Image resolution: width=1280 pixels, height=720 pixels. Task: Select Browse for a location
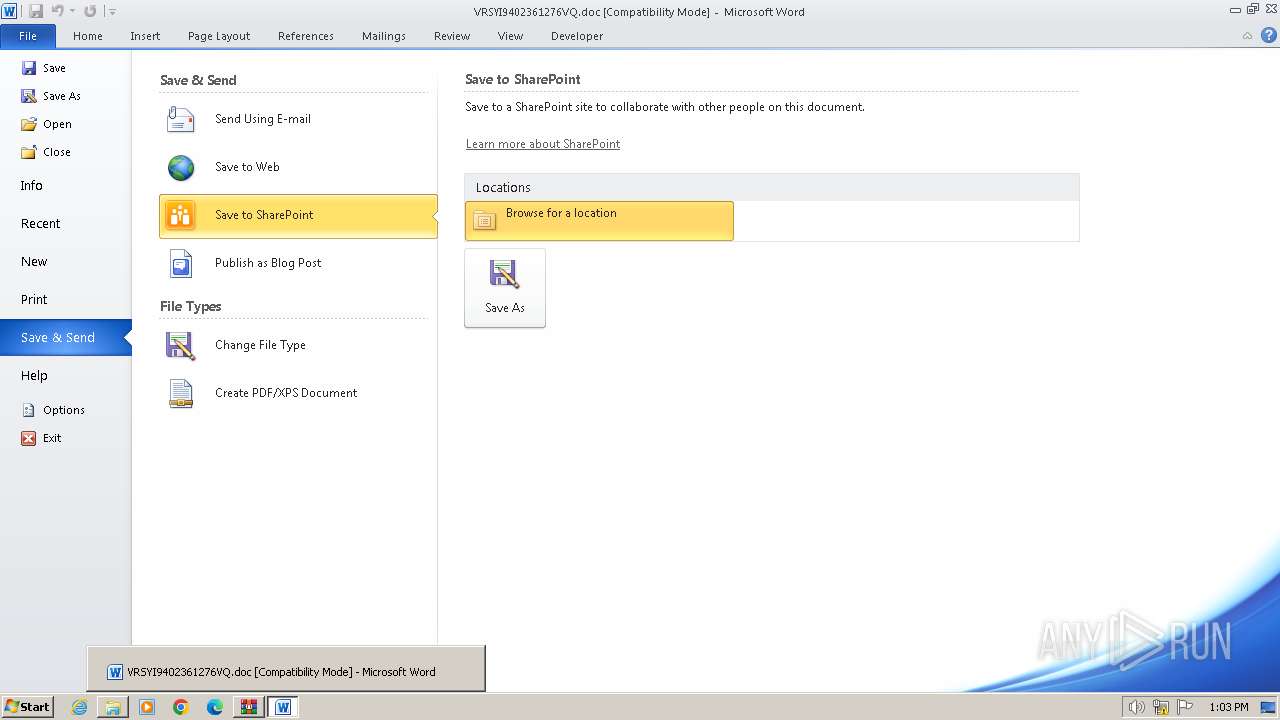(x=599, y=221)
